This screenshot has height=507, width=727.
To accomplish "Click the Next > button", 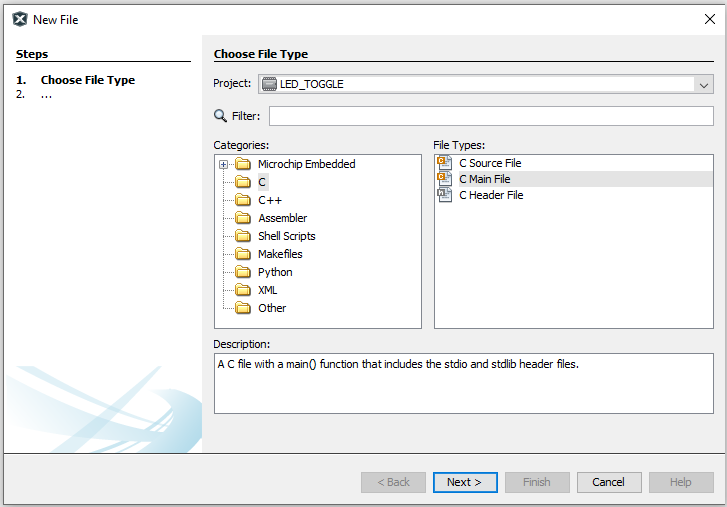I will pyautogui.click(x=465, y=482).
